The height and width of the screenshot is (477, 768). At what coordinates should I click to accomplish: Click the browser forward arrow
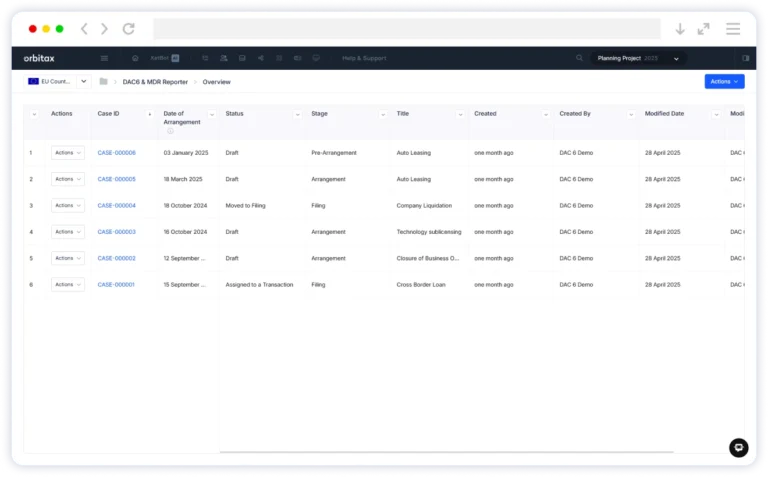click(104, 29)
